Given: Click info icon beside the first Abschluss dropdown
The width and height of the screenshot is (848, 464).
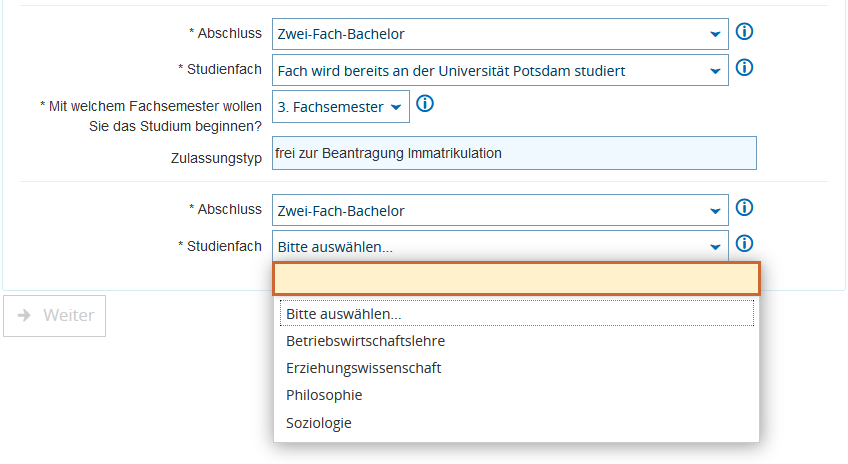Looking at the screenshot, I should (744, 32).
